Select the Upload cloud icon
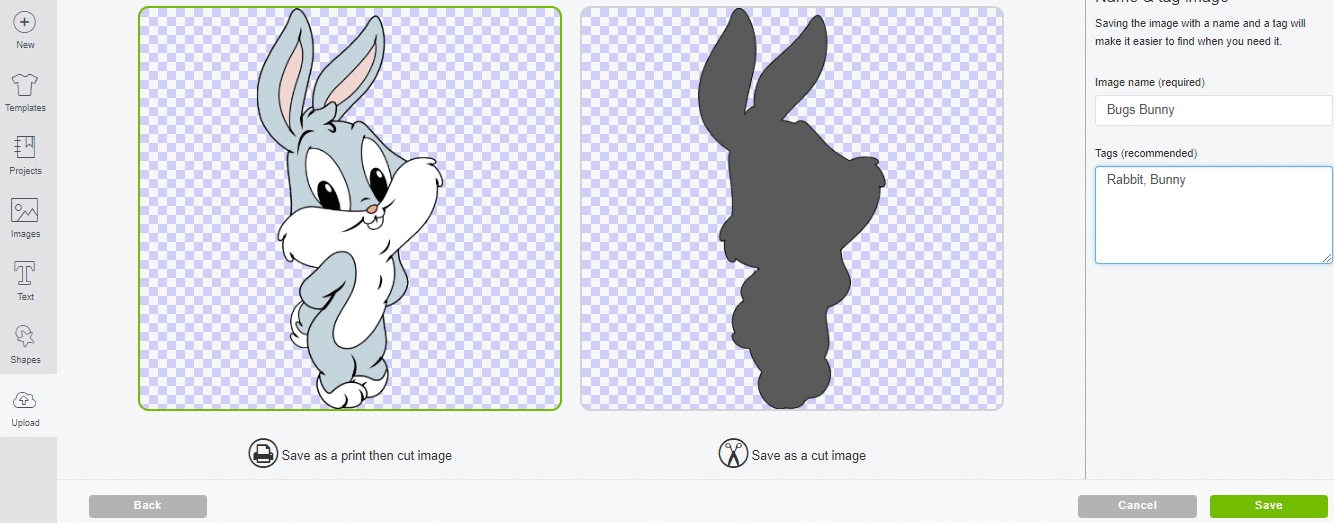1334x523 pixels. tap(25, 400)
